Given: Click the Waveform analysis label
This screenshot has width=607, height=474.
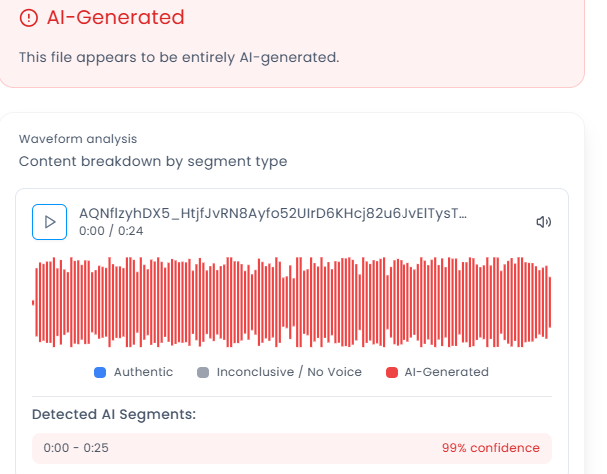Looking at the screenshot, I should click(x=78, y=139).
